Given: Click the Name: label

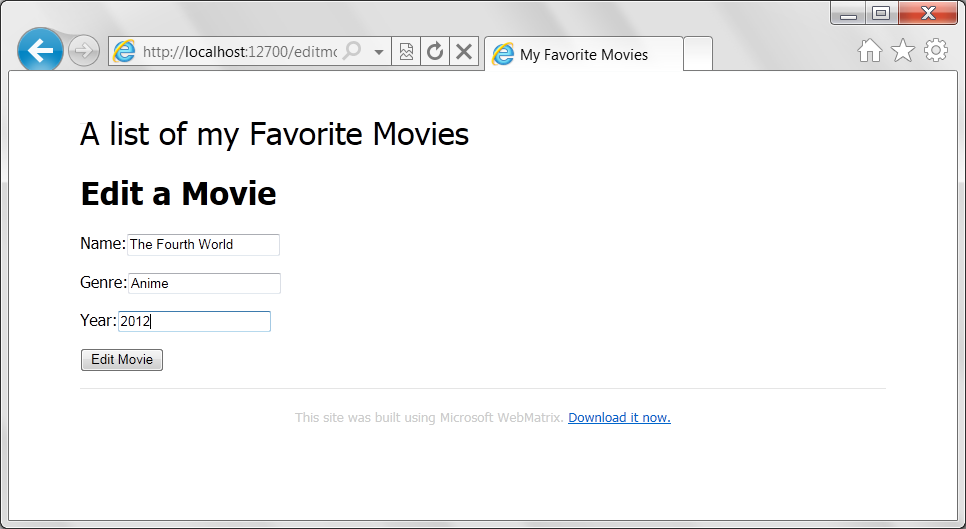Looking at the screenshot, I should [103, 244].
